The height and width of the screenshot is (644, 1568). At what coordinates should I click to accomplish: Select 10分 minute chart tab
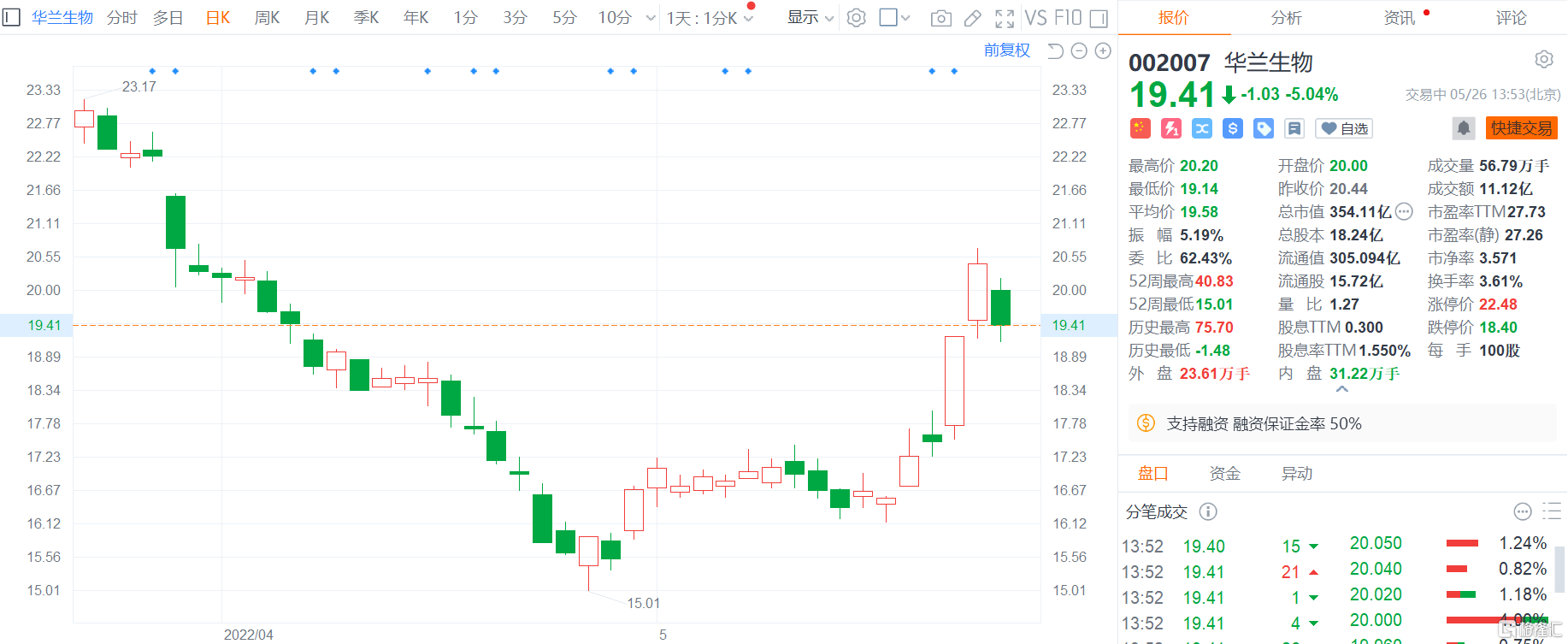point(615,18)
